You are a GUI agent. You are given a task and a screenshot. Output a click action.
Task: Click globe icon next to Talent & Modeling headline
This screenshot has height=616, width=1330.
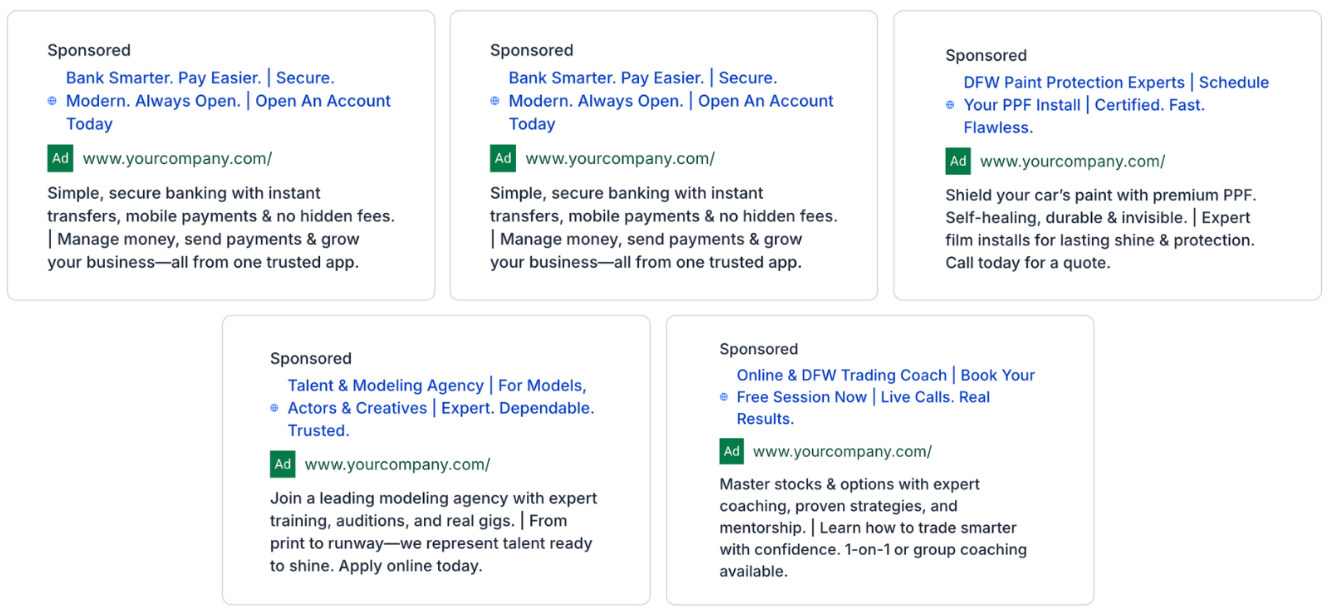pos(275,408)
